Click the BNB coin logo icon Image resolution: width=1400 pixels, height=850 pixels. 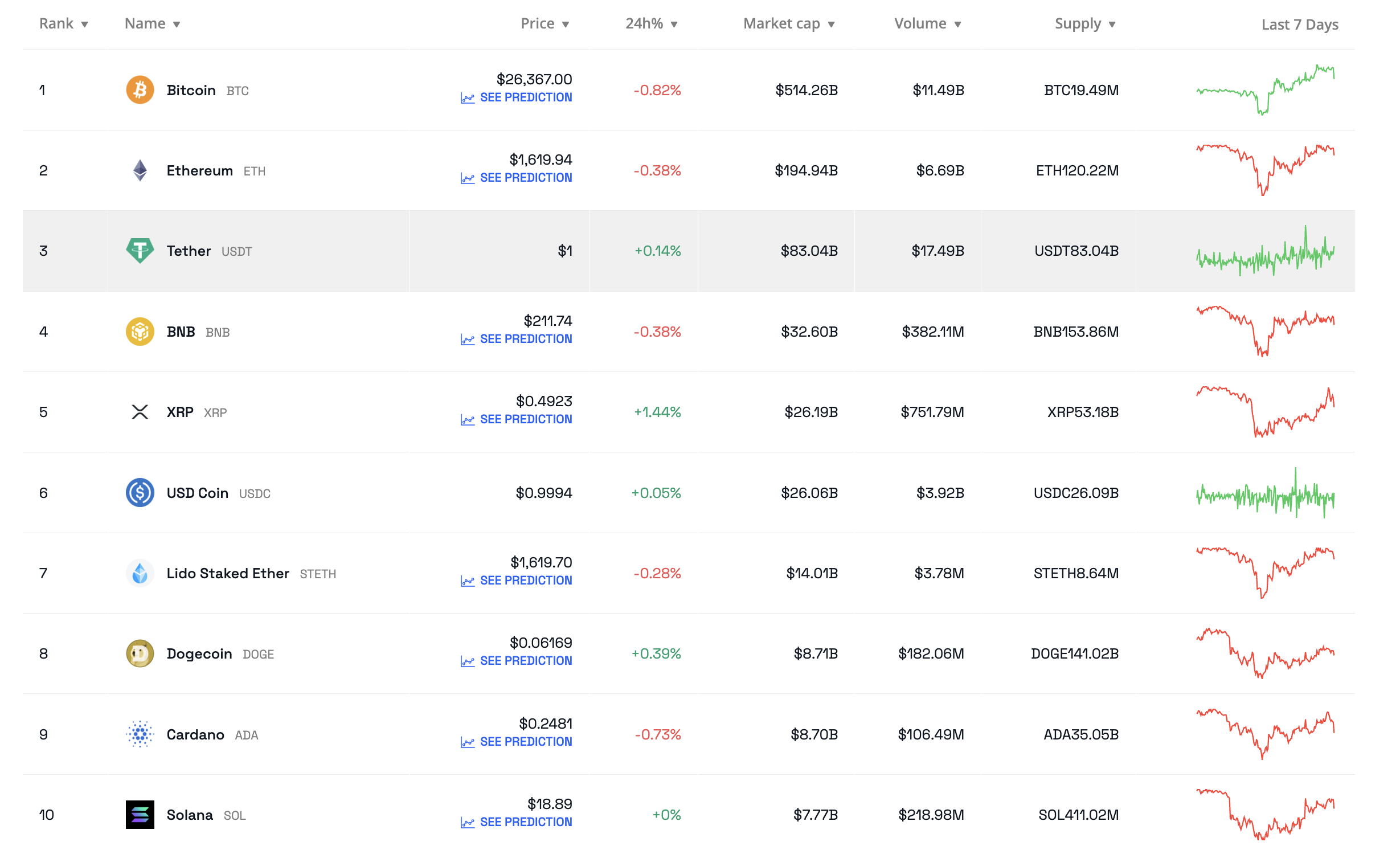click(140, 332)
